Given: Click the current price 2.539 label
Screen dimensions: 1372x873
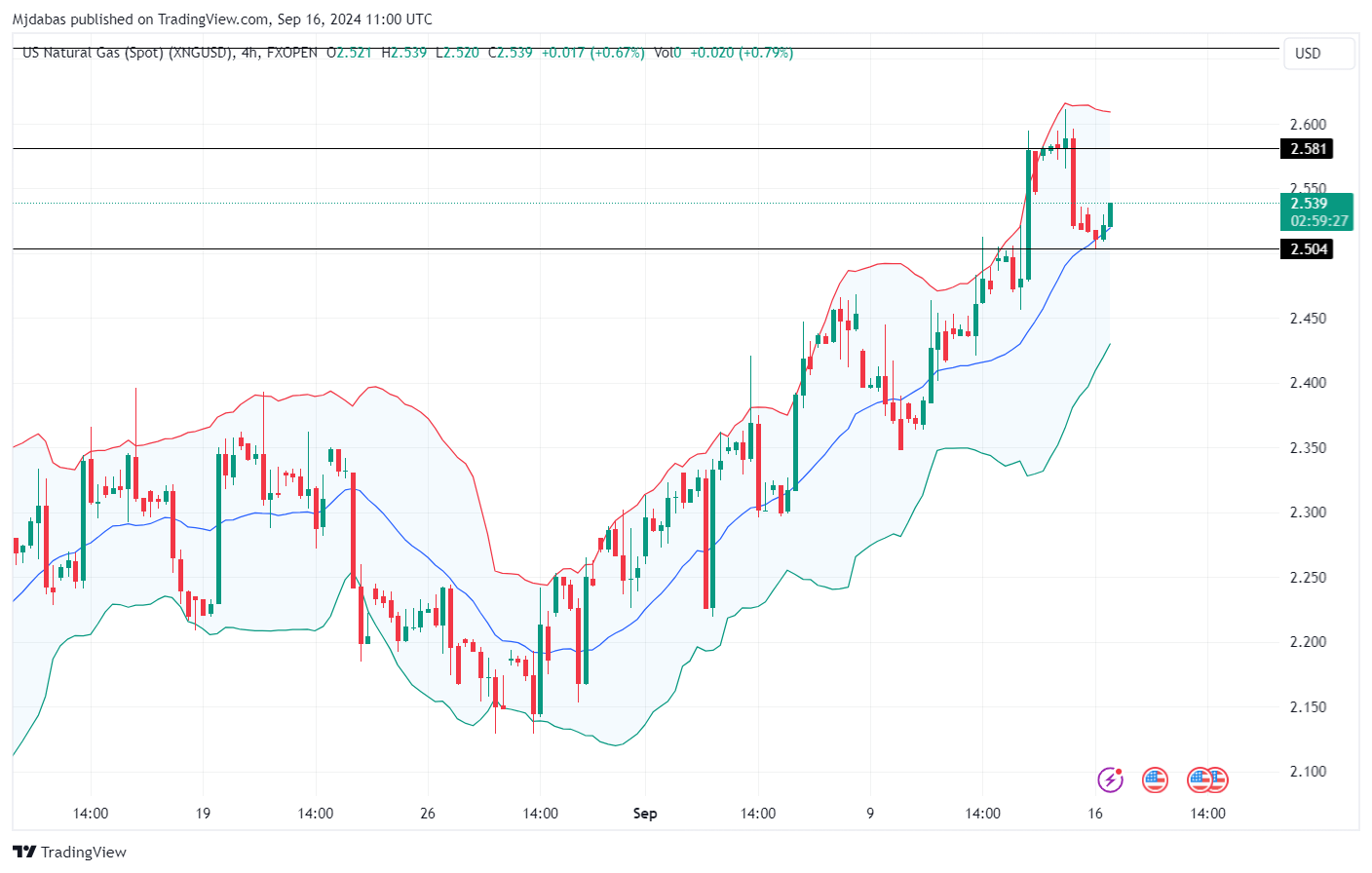Looking at the screenshot, I should (x=1309, y=204).
